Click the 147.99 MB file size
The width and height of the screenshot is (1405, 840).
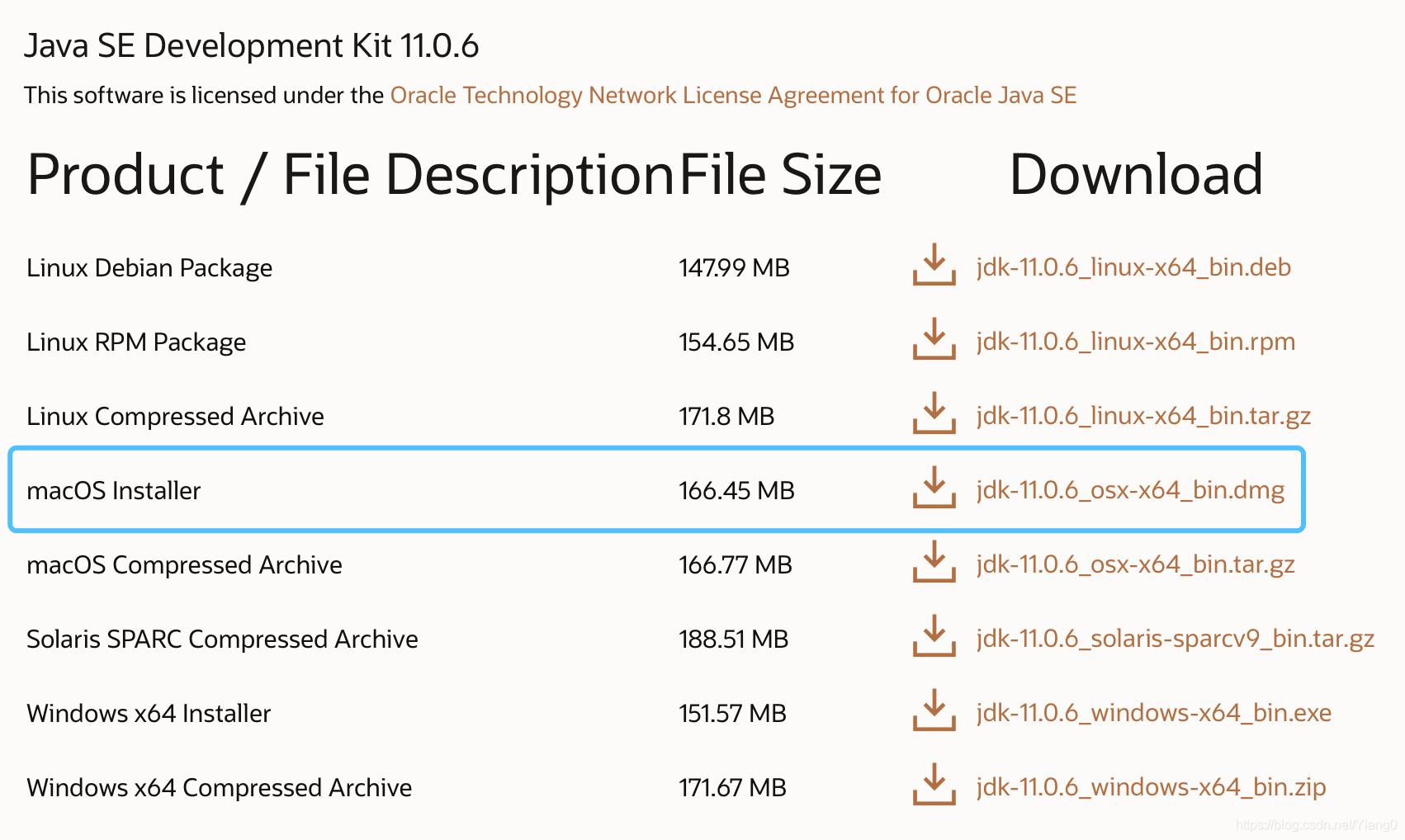point(734,268)
